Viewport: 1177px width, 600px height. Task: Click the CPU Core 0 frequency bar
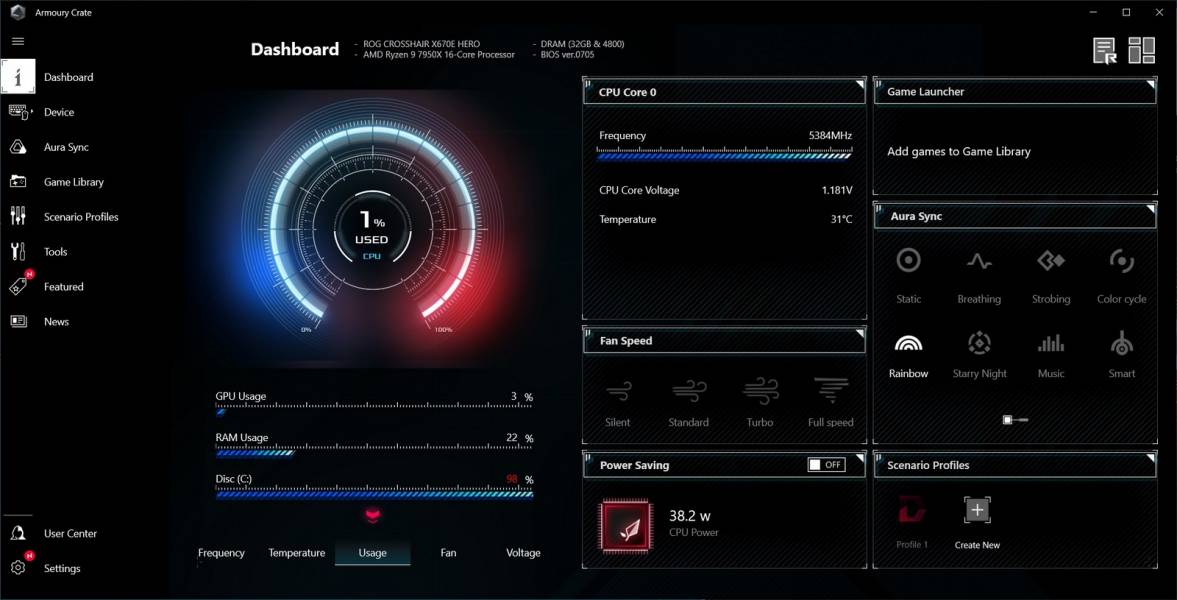click(x=724, y=154)
